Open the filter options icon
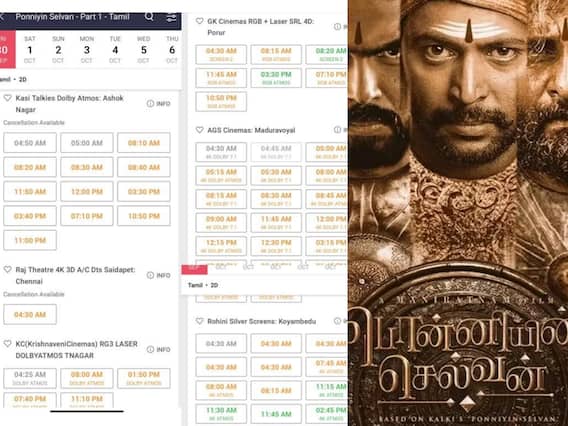 click(171, 17)
